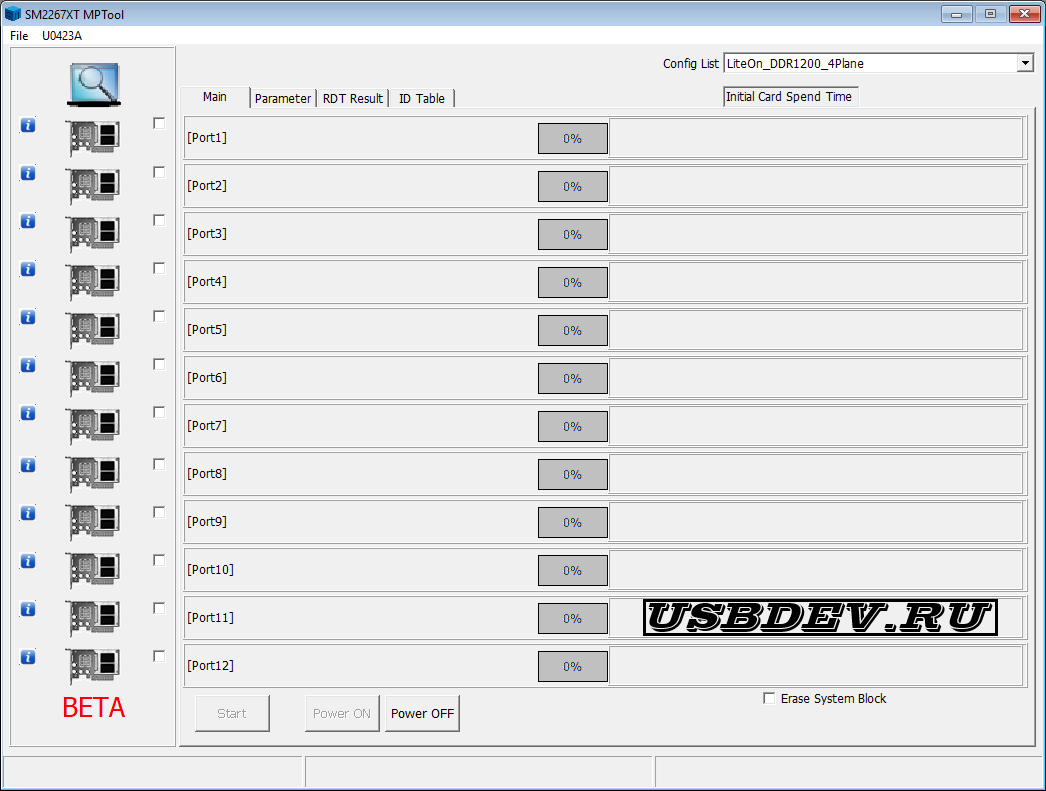Open the U0423A menu
The width and height of the screenshot is (1046, 791).
click(x=62, y=35)
